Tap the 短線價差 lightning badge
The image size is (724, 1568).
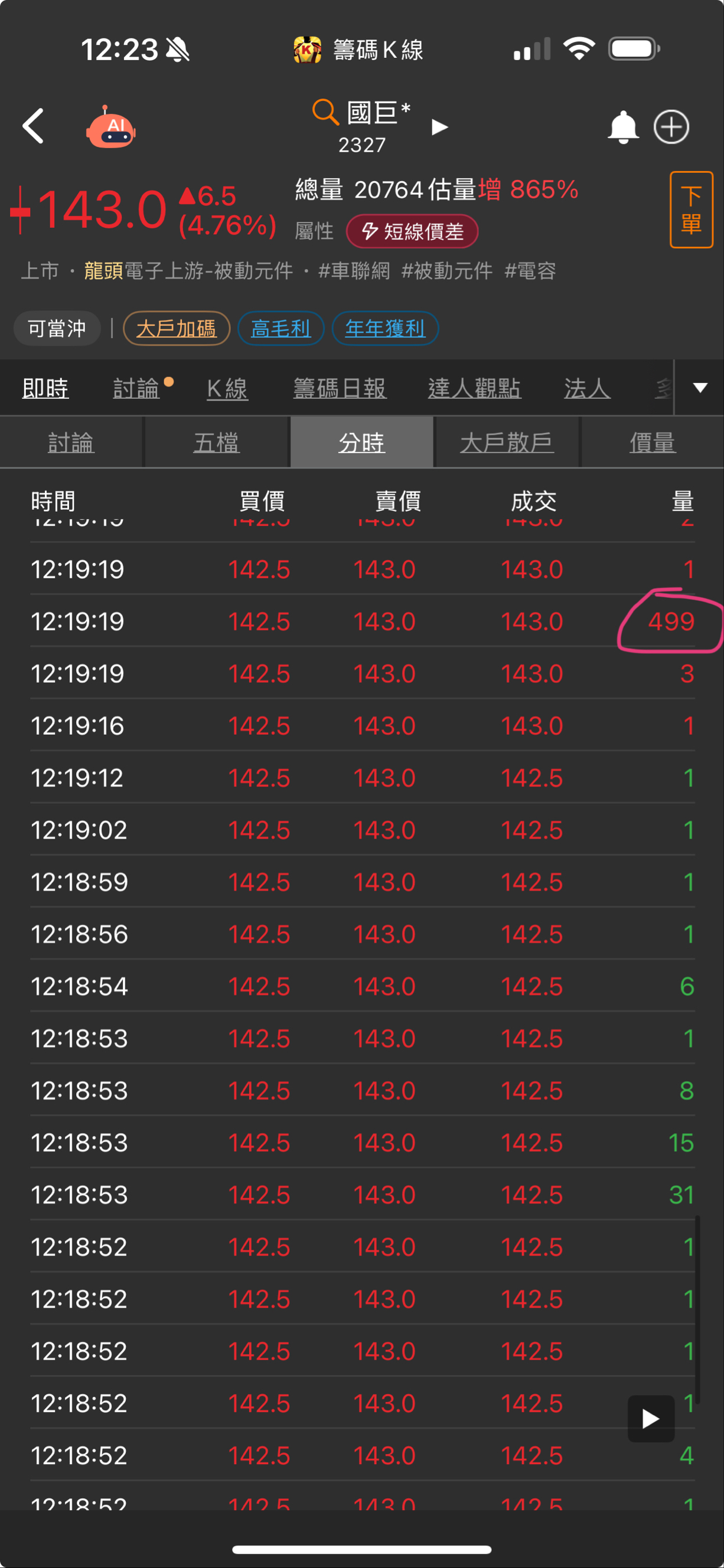(x=412, y=231)
